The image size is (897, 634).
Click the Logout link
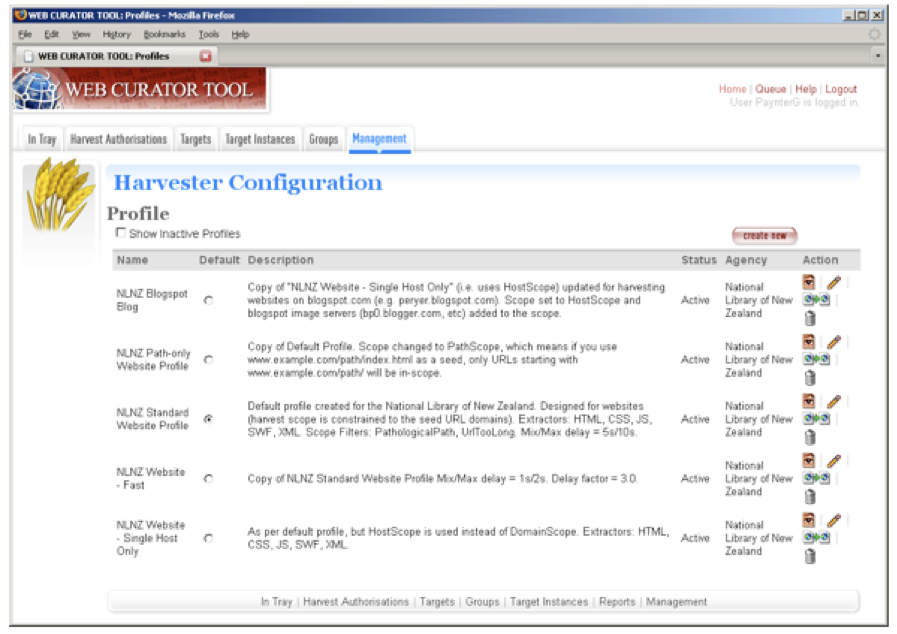[840, 89]
